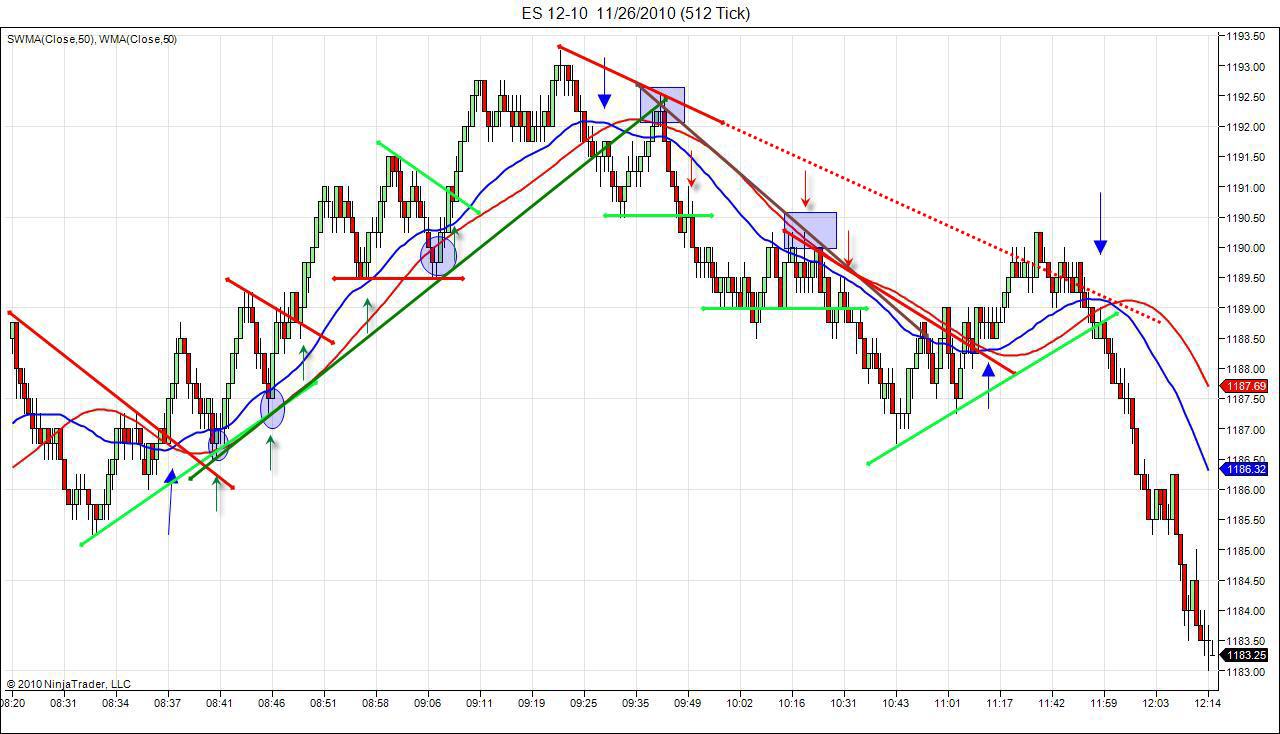Click the 08:58 time axis label
1280x734 pixels.
tap(376, 703)
